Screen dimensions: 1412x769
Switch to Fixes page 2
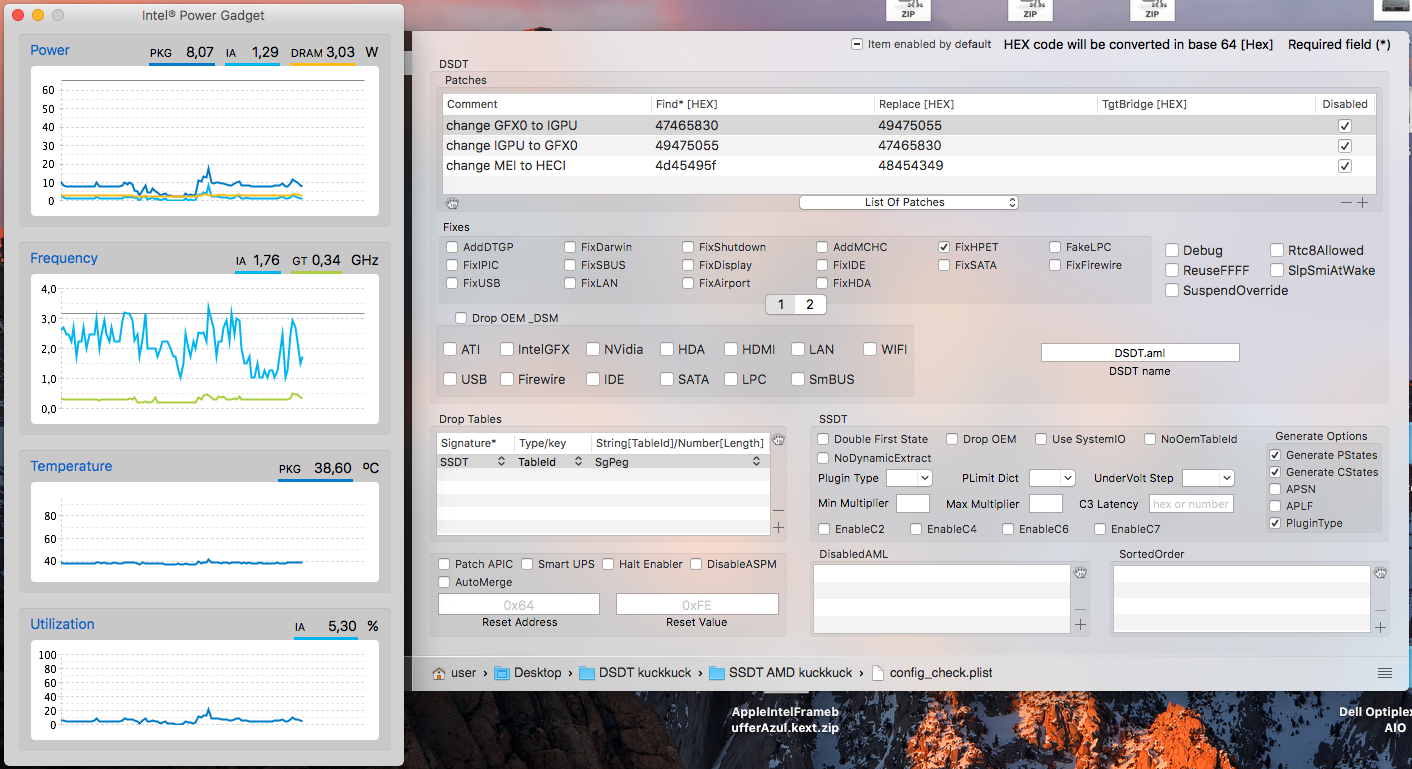coord(810,304)
